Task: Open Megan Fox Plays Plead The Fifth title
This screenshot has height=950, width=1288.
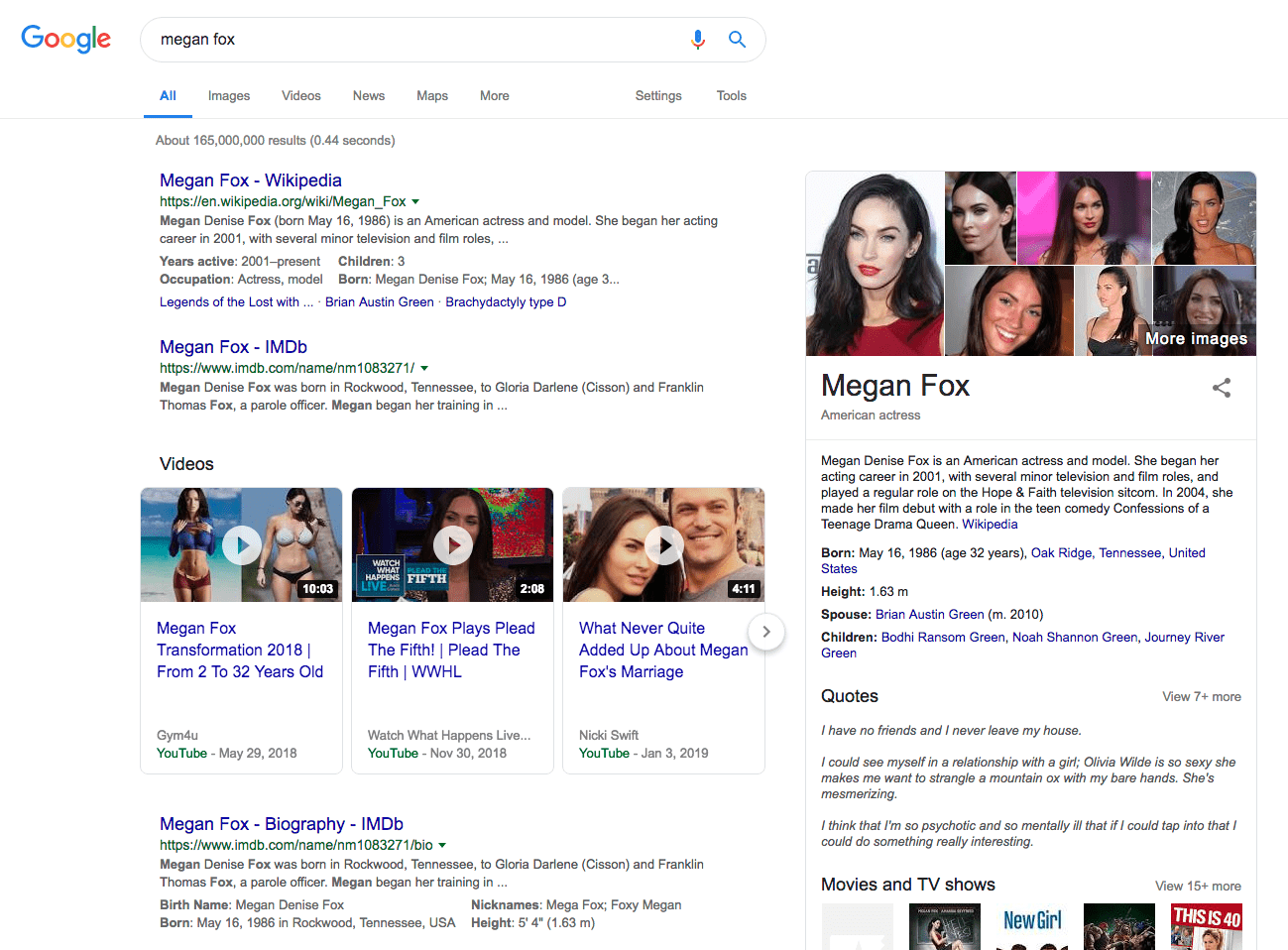Action: point(451,650)
